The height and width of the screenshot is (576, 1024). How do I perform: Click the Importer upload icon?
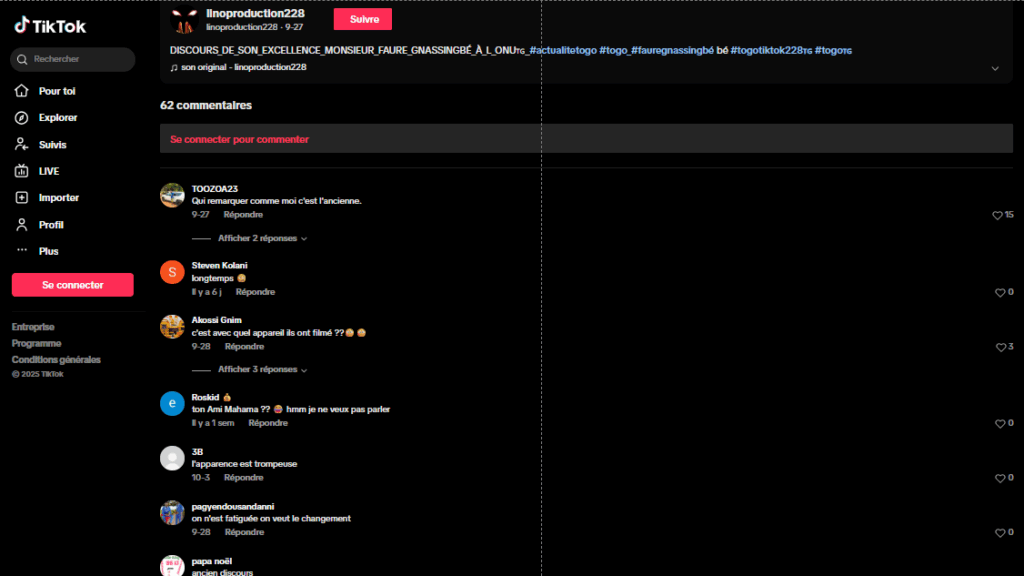tap(21, 198)
